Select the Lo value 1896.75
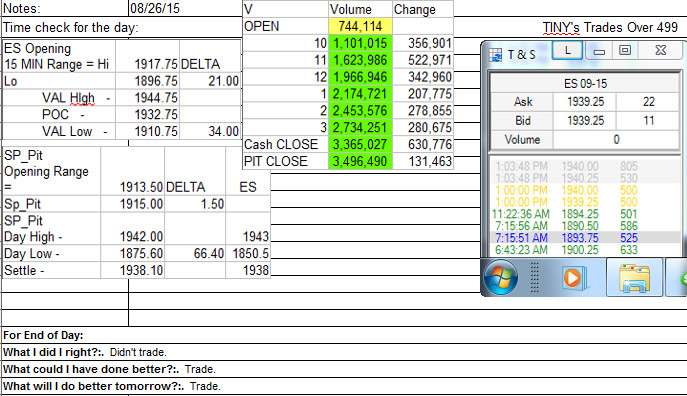The image size is (687, 396). [x=148, y=81]
